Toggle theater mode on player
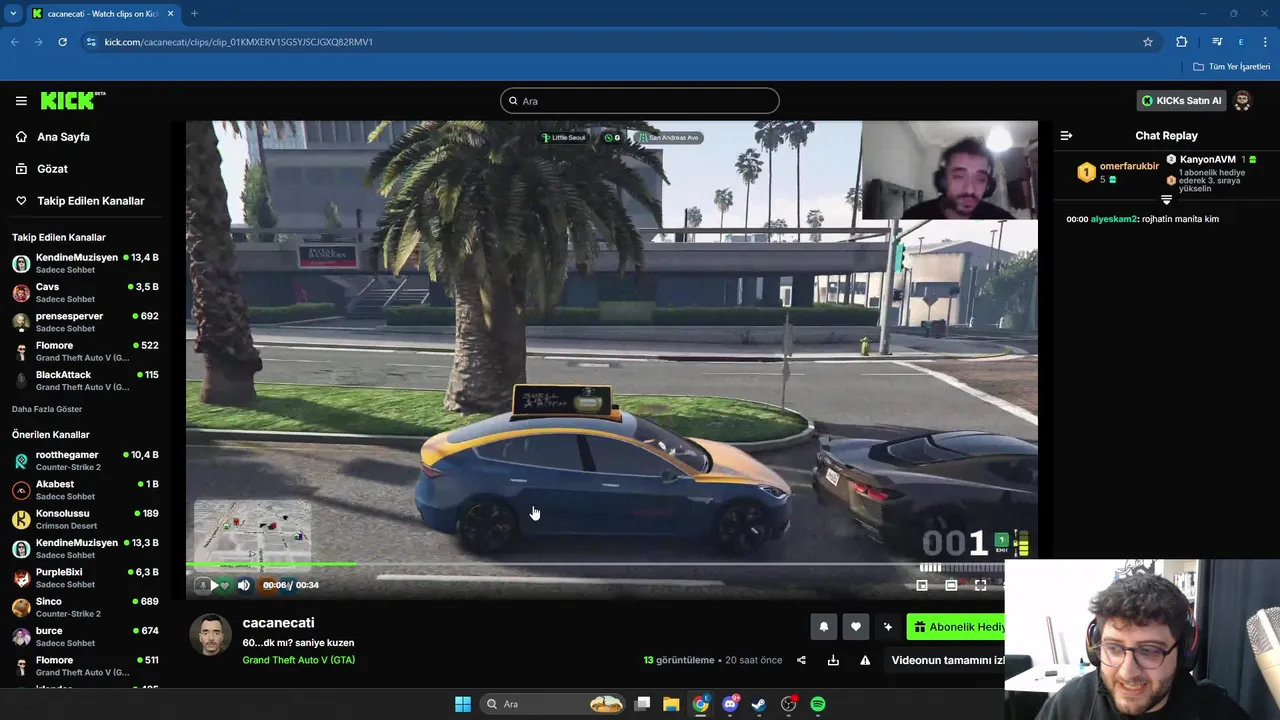 click(x=951, y=585)
